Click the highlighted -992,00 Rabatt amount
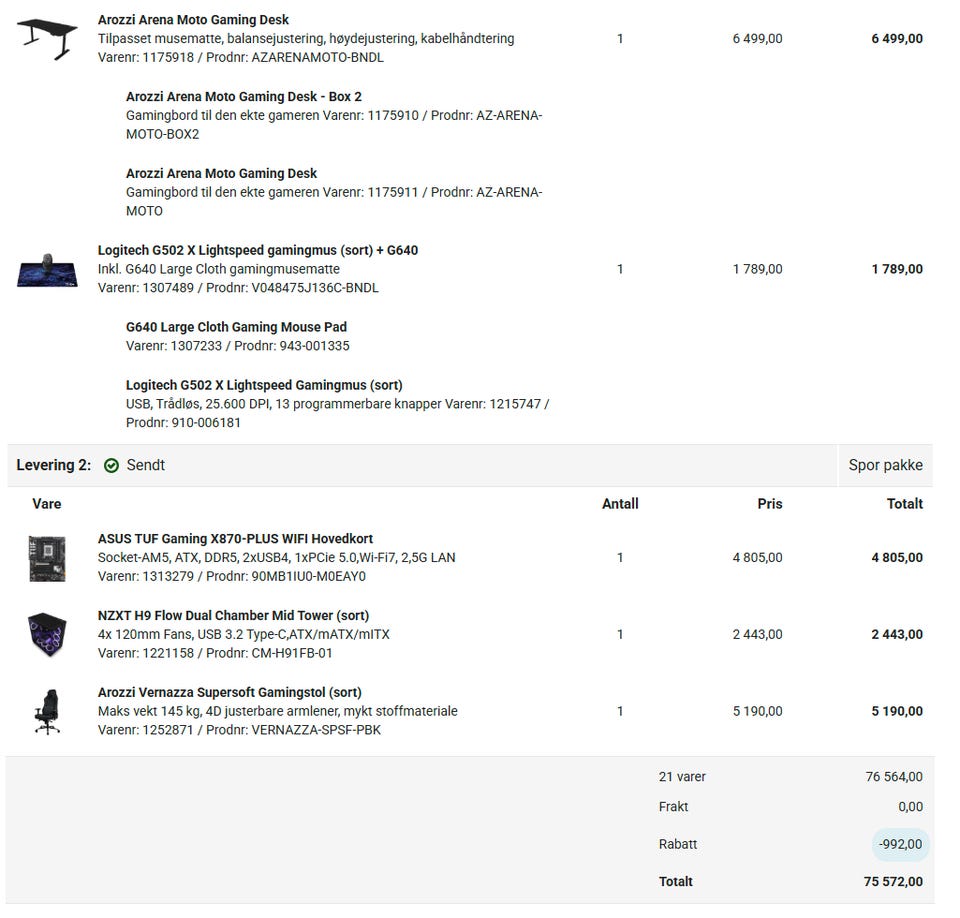The image size is (960, 918). [x=900, y=845]
